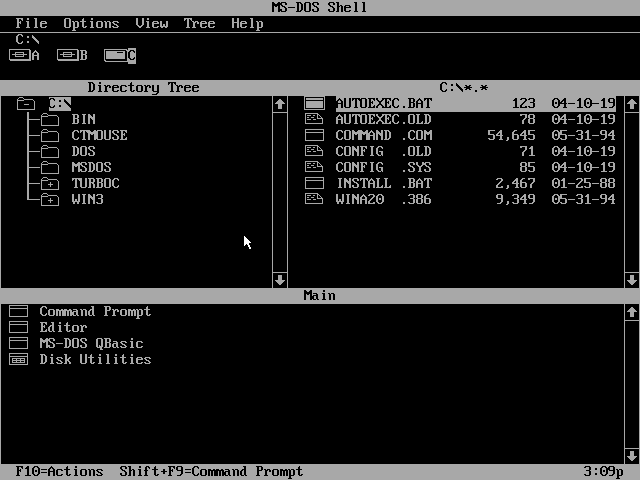The width and height of the screenshot is (640, 480).
Task: Click the MS-DOS QBasic program icon
Action: [19, 343]
